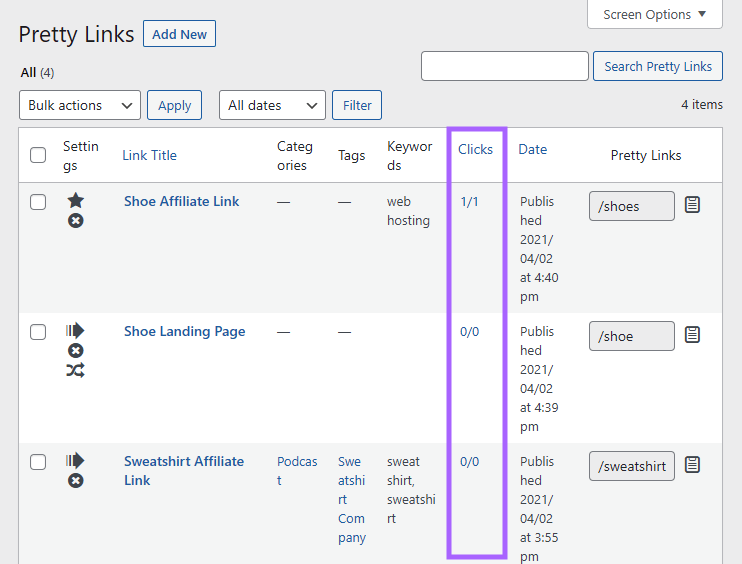The width and height of the screenshot is (742, 564).
Task: Click the 'sweat shirt, sweatshirt' keywords cell
Action: 411,490
